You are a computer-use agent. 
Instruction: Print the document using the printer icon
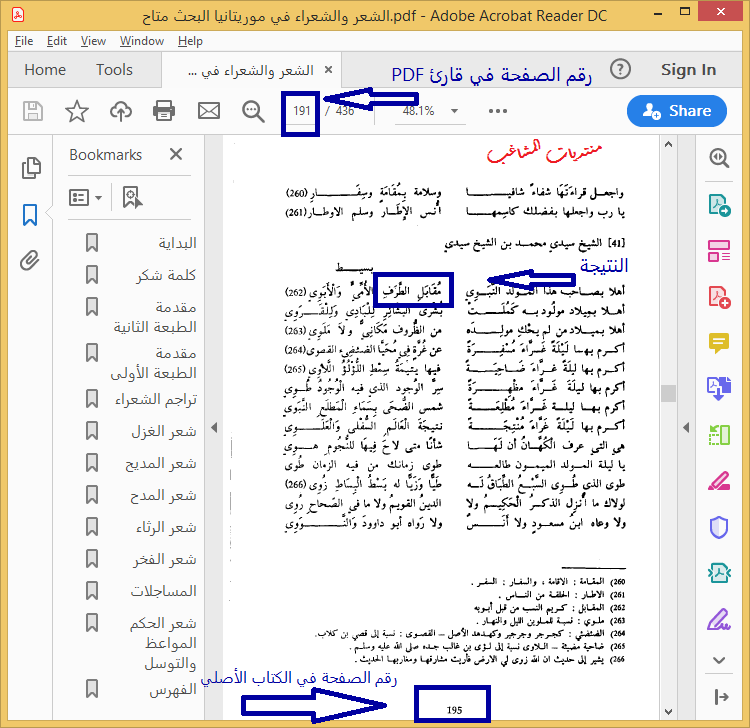point(165,111)
